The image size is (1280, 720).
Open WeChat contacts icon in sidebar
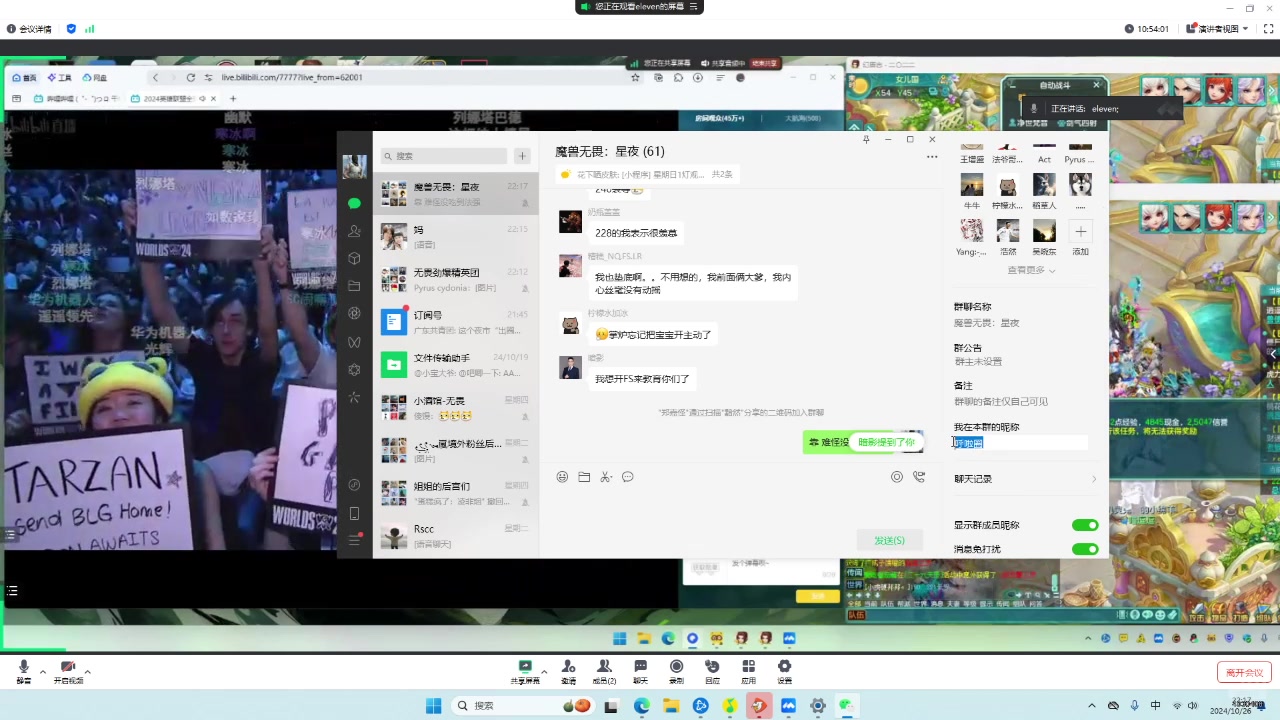[354, 231]
